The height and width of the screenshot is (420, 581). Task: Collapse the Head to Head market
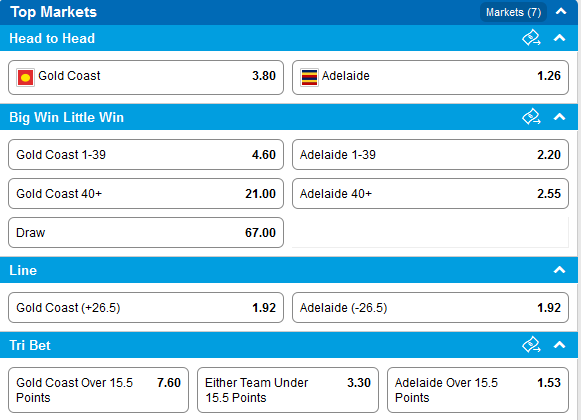[x=560, y=38]
